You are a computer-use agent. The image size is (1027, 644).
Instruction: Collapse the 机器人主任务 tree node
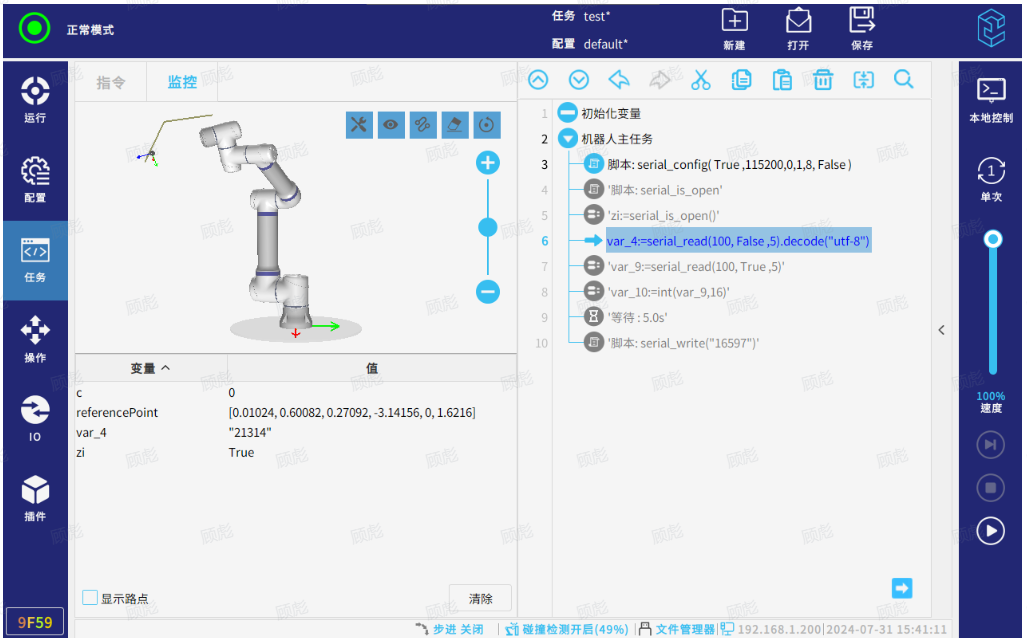(x=567, y=139)
